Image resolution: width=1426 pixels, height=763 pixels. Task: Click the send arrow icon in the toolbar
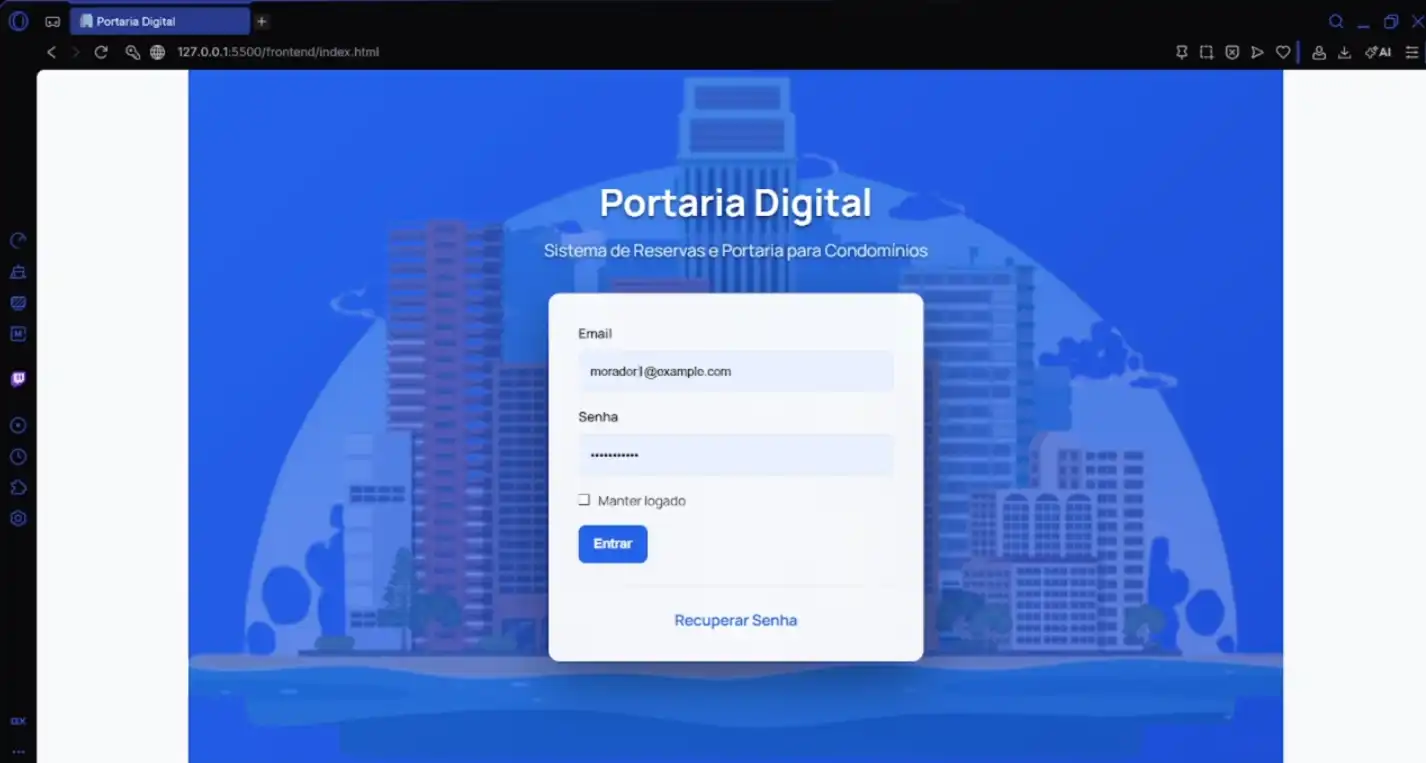coord(1258,52)
